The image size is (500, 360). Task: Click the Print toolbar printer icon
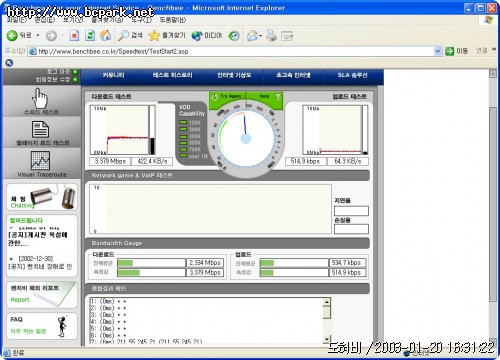tap(271, 35)
